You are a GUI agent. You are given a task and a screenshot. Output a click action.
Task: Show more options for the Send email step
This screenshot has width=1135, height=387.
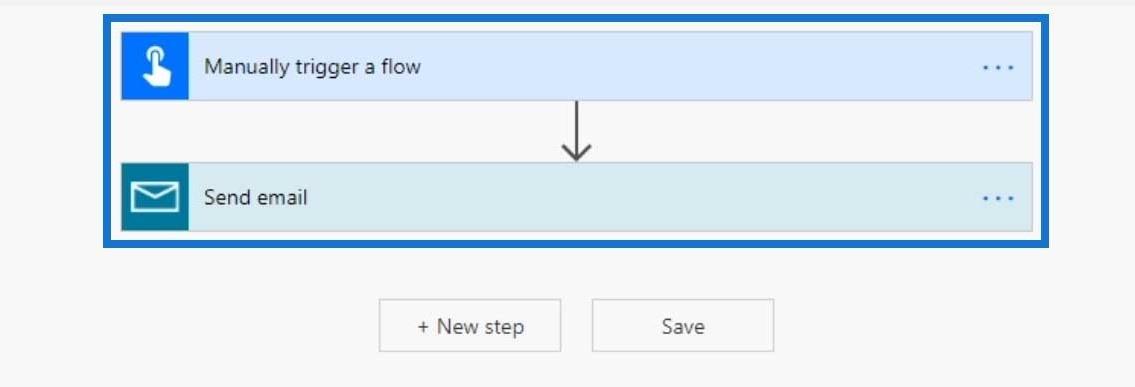click(x=997, y=198)
